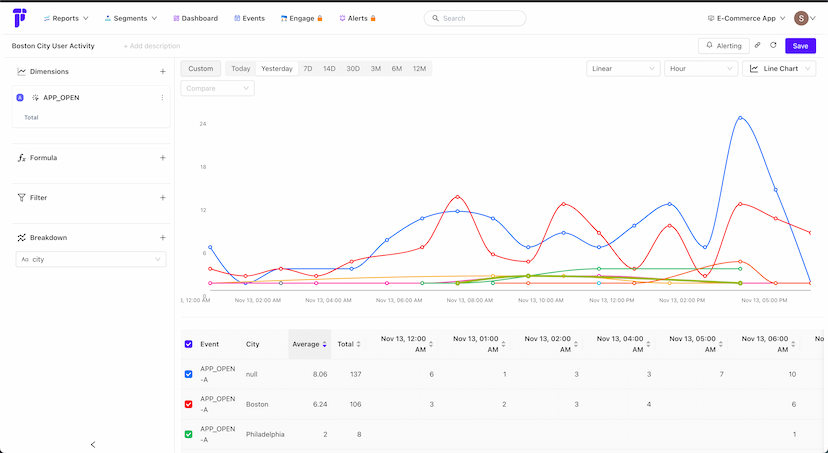The image size is (828, 453).
Task: Click Add description link
Action: 152,46
